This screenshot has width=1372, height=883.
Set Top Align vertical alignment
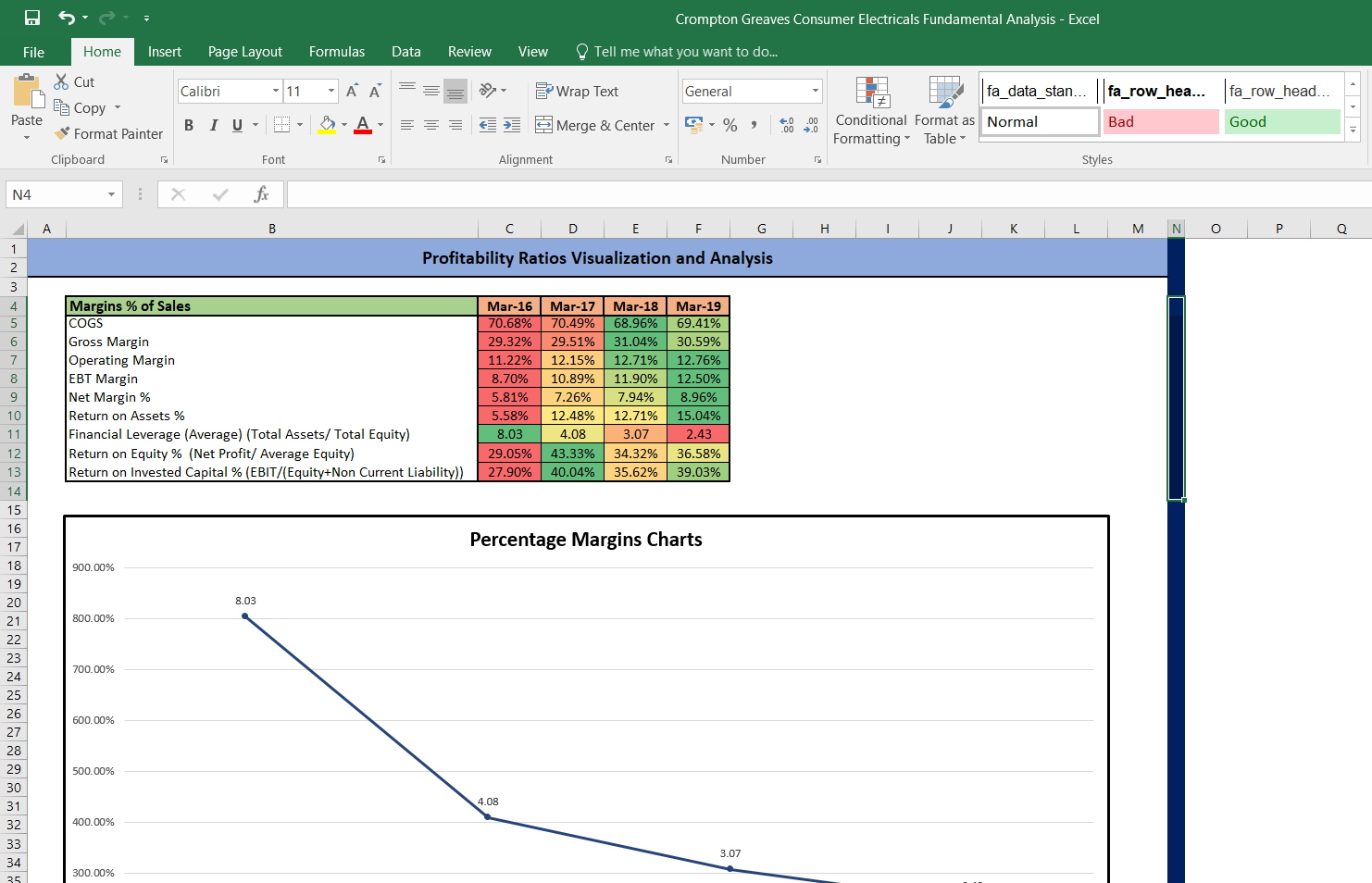(x=407, y=90)
